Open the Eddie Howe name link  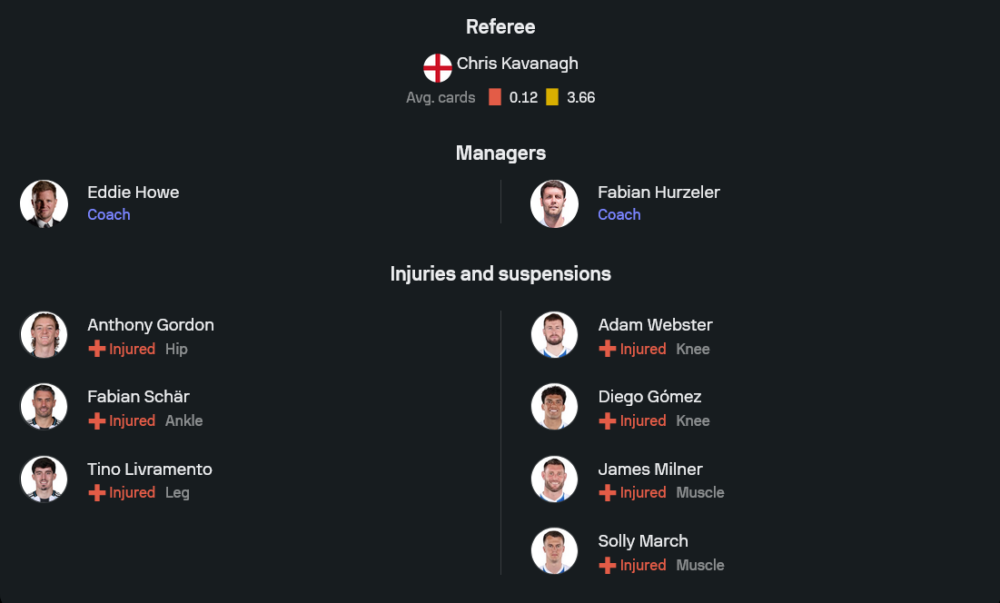tap(133, 192)
